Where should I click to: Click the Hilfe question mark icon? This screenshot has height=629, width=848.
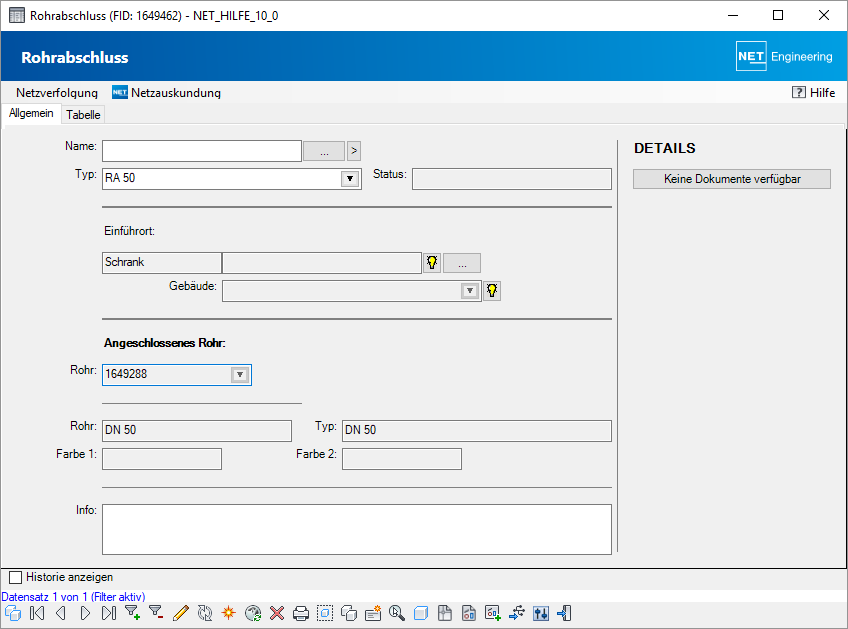(798, 92)
